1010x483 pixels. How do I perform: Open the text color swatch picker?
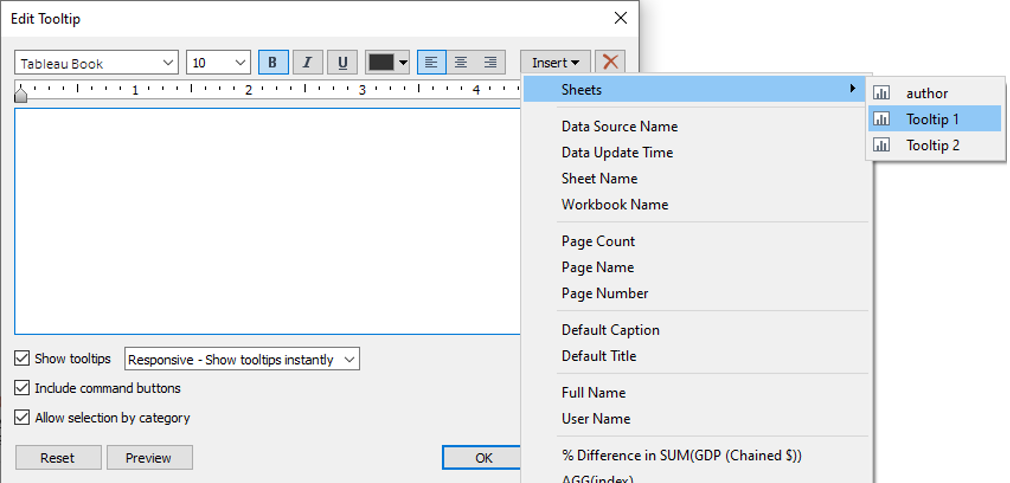(388, 63)
